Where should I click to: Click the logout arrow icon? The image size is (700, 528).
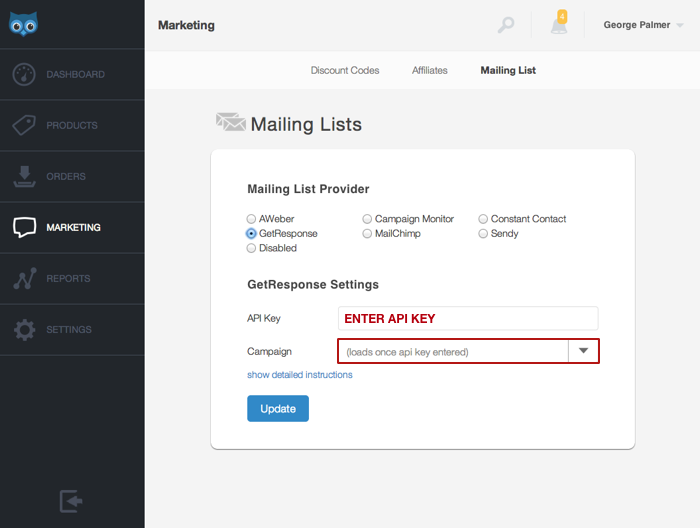pos(71,501)
